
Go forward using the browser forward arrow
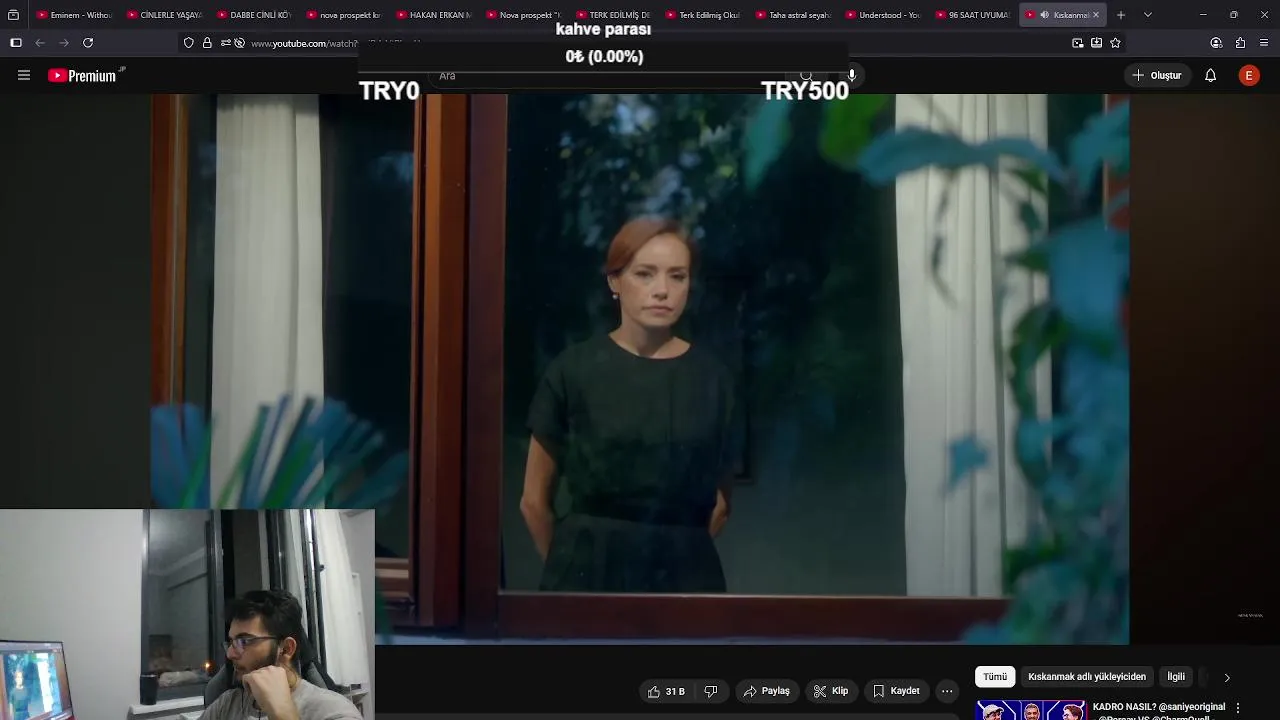pyautogui.click(x=64, y=43)
